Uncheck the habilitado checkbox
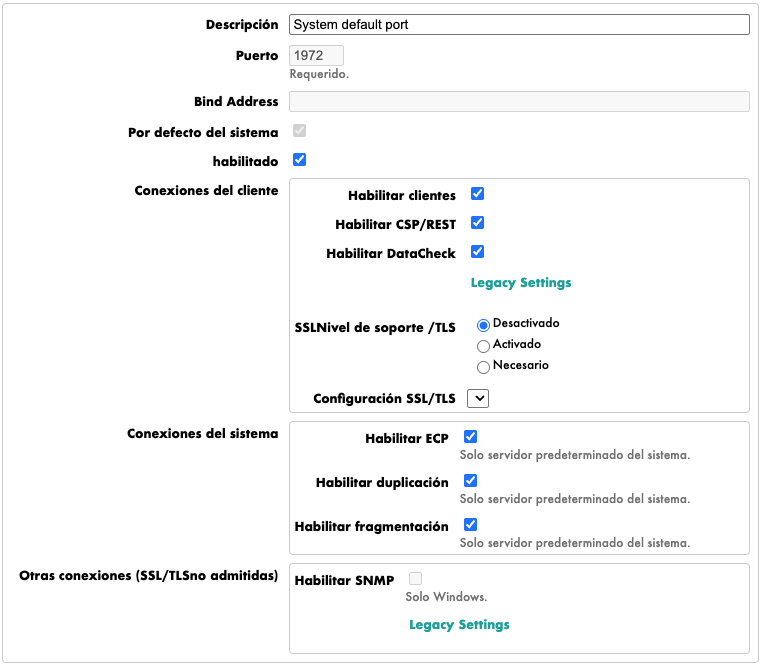Image resolution: width=765 pixels, height=666 pixels. point(300,160)
